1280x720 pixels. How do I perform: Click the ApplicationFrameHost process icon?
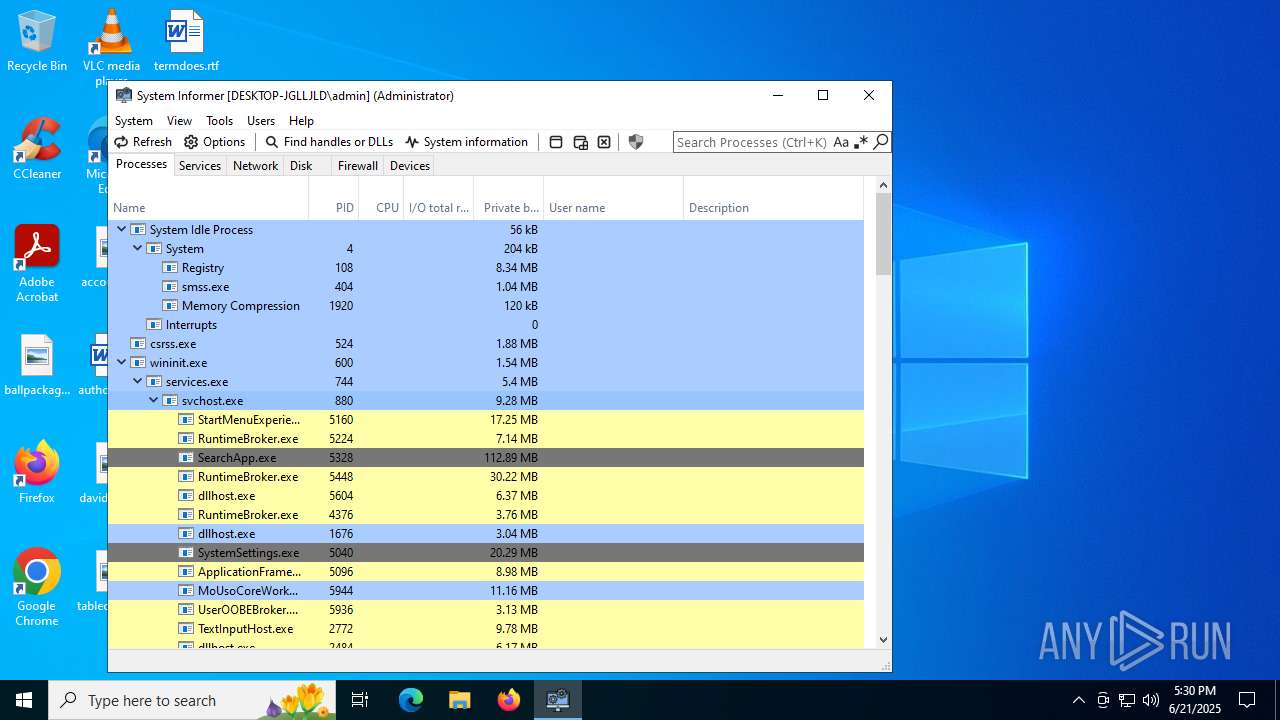(186, 571)
